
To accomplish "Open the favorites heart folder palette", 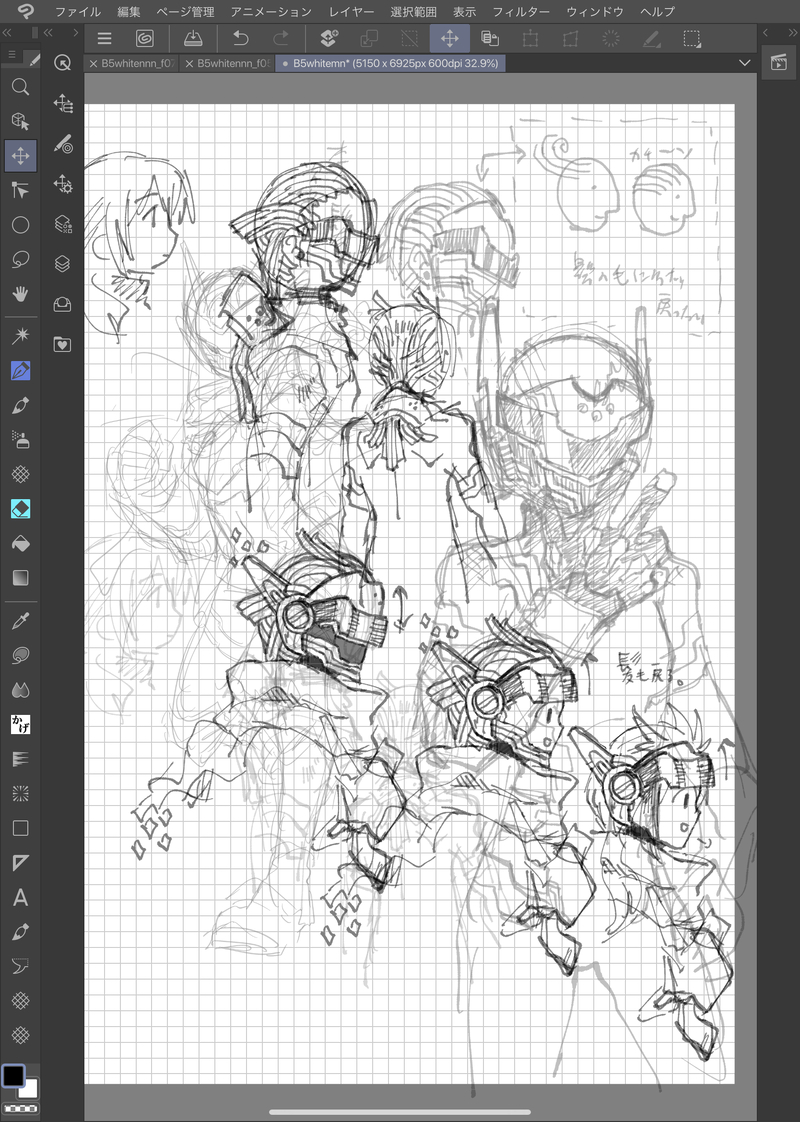I will tap(63, 344).
